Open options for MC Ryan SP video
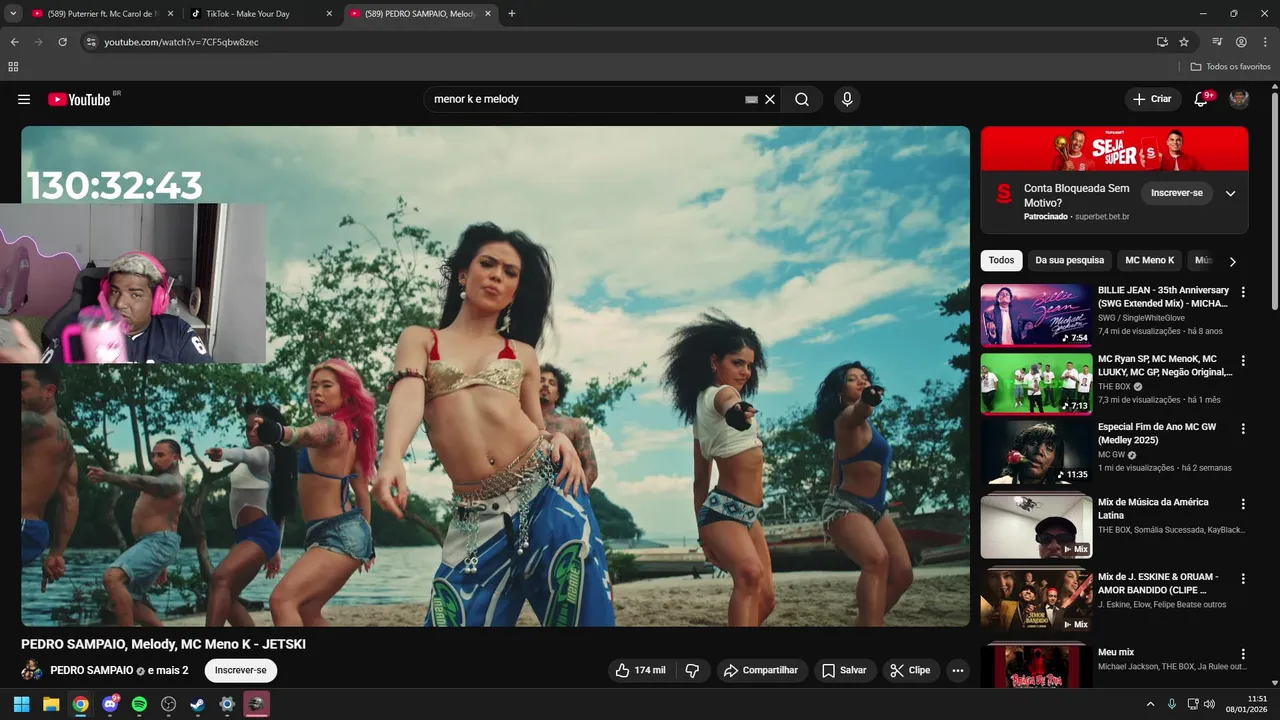Screen dimensions: 1280x720 click(1243, 360)
